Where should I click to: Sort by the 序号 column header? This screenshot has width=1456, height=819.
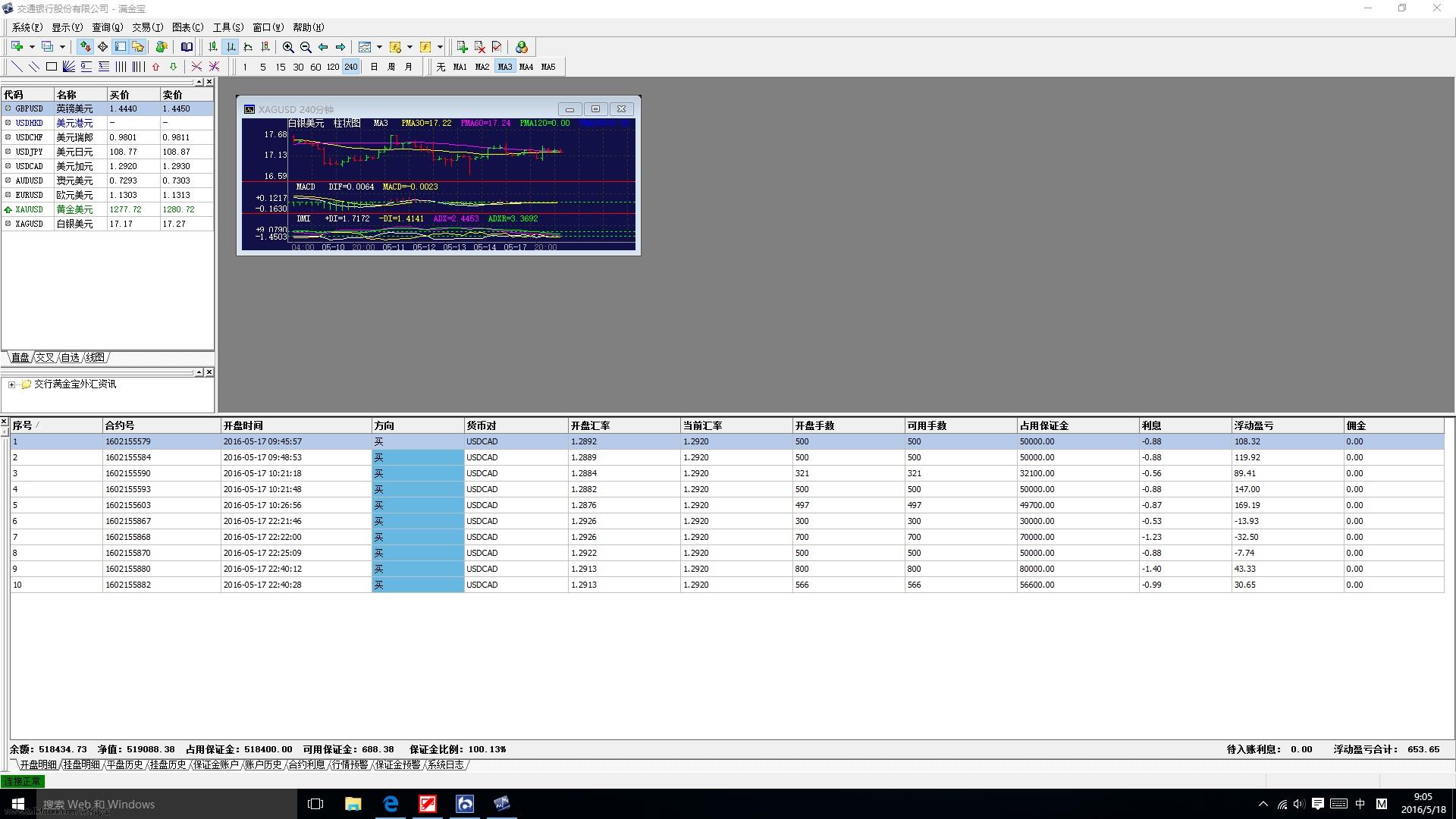point(56,425)
